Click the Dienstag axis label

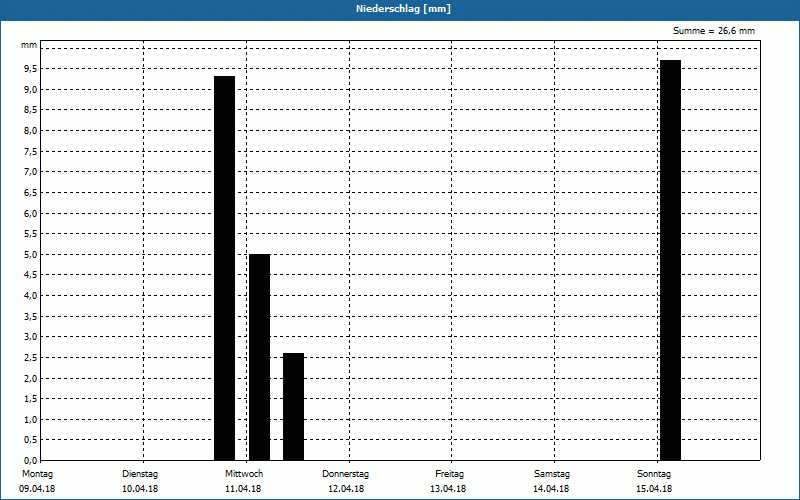[x=140, y=474]
